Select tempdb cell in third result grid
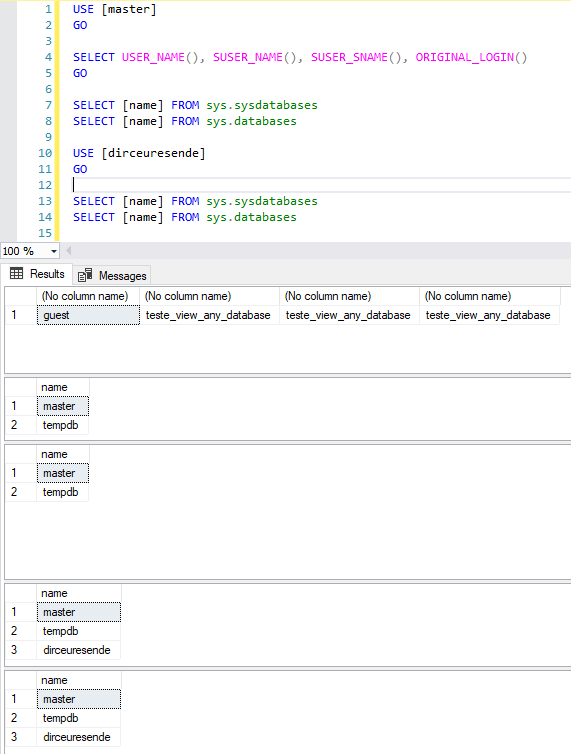The image size is (571, 754). [x=63, y=492]
